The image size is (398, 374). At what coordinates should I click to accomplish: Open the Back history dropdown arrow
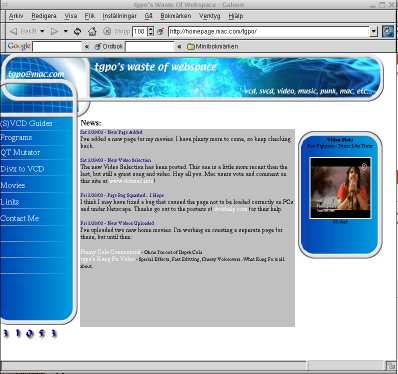point(42,31)
